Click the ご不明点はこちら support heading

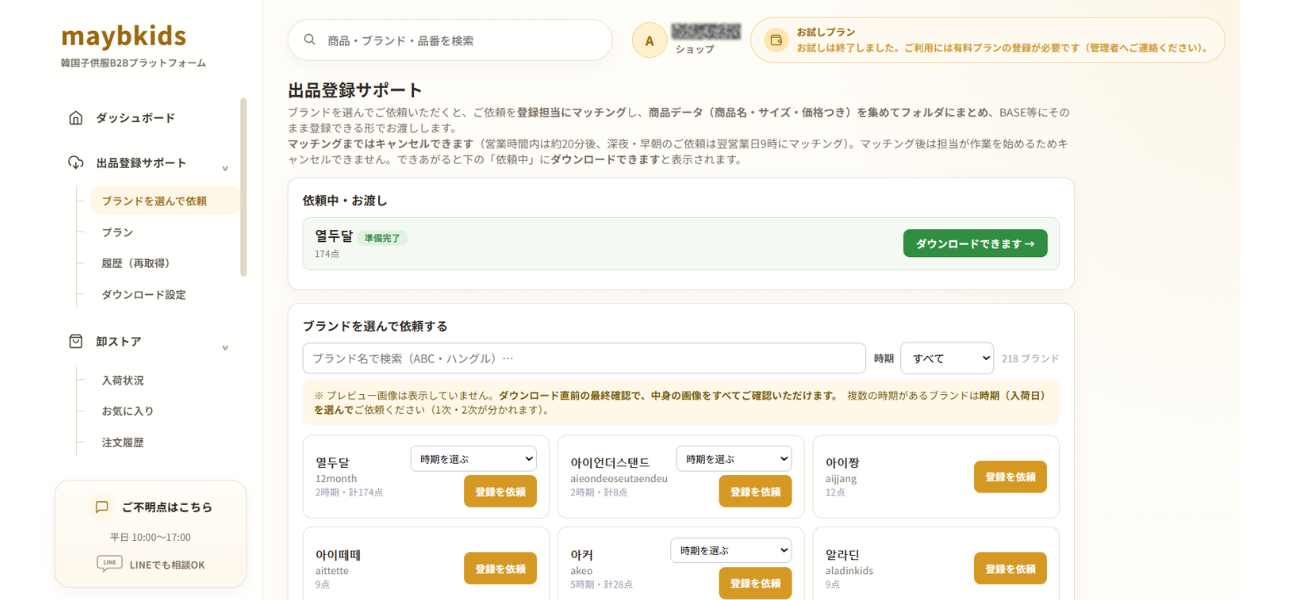(167, 507)
